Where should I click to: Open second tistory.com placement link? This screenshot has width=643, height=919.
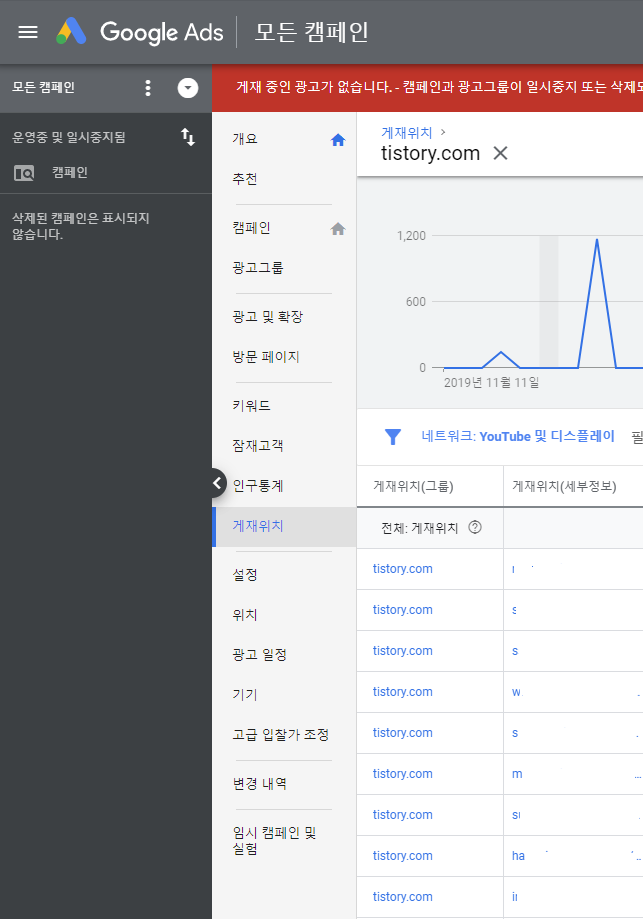[x=403, y=610]
